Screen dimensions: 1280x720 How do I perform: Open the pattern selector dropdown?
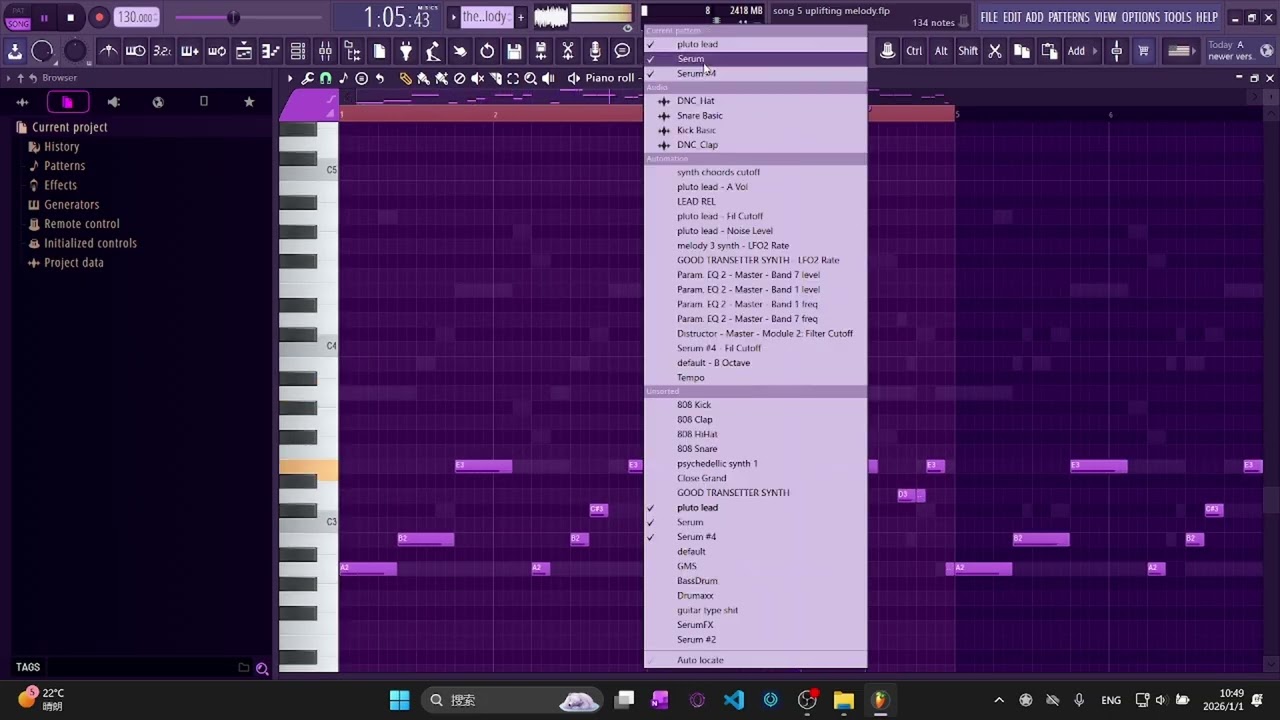coord(486,17)
